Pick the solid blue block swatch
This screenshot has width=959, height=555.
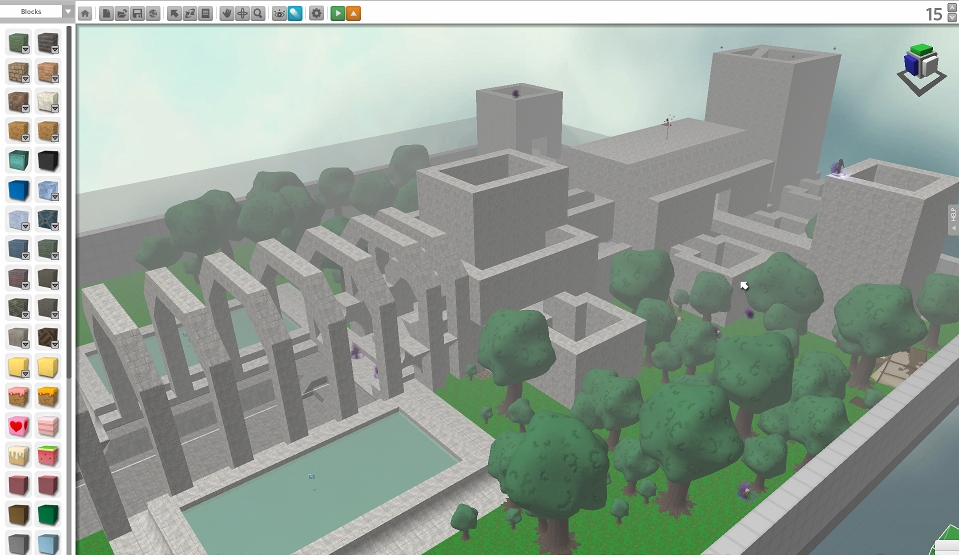pyautogui.click(x=18, y=190)
